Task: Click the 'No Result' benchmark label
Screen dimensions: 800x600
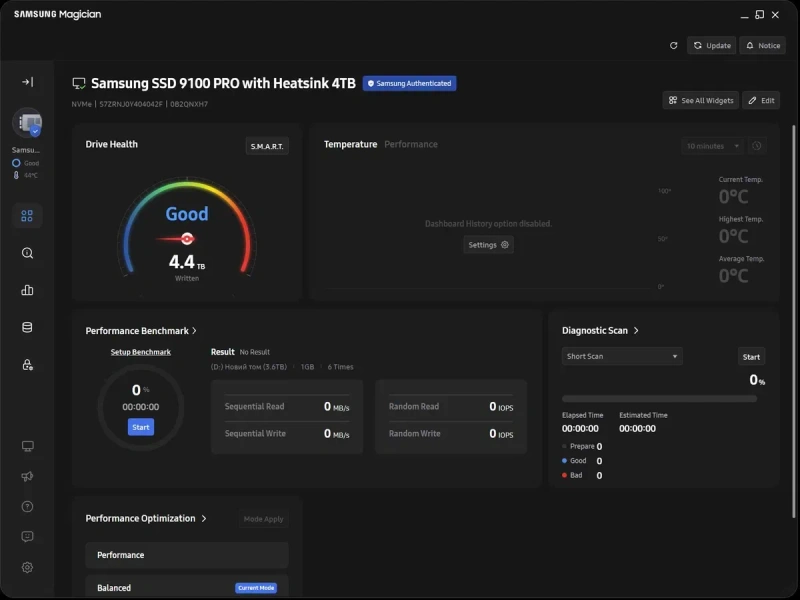Action: click(255, 352)
